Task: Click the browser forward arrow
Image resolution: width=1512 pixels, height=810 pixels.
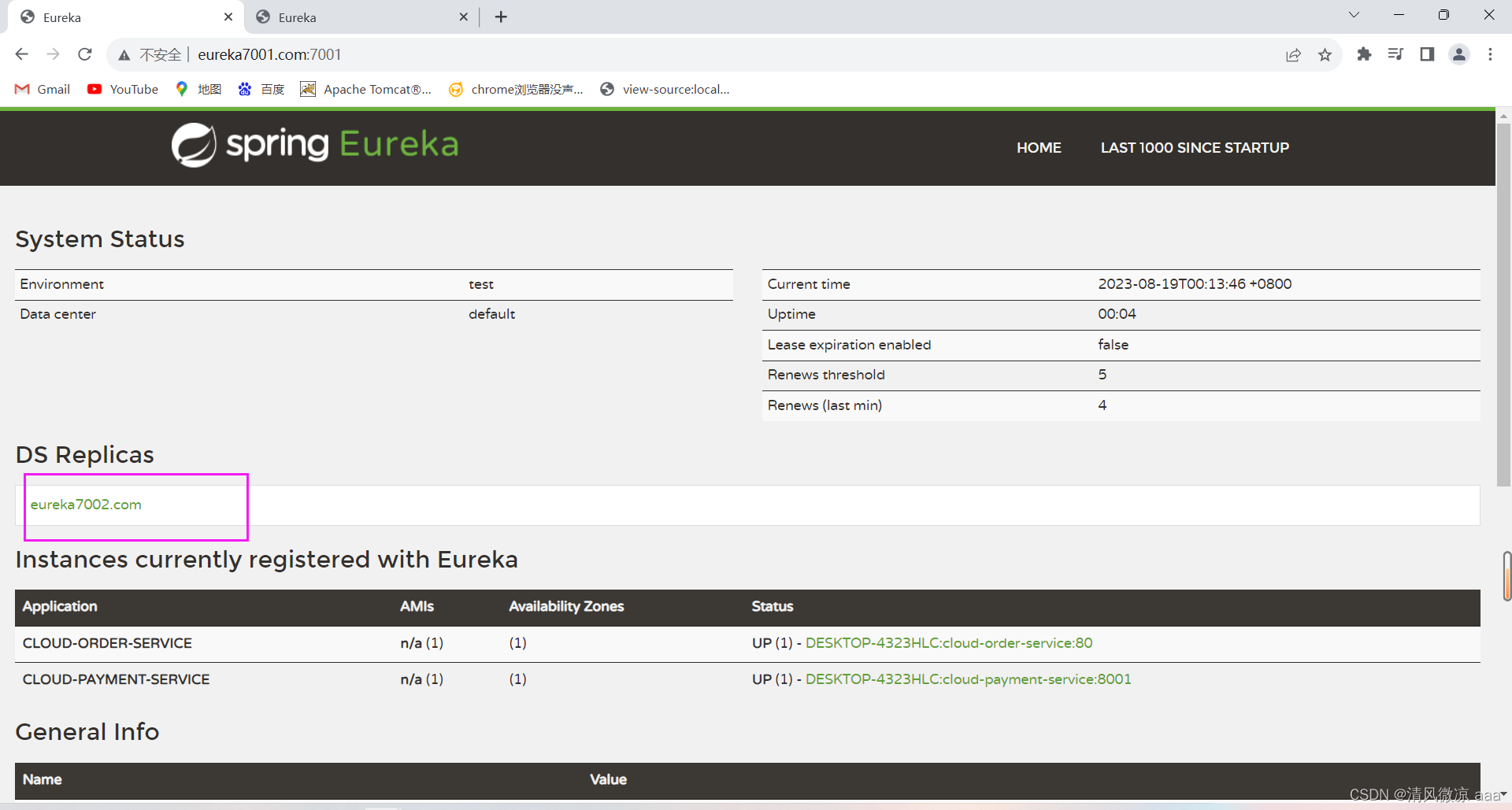Action: point(53,54)
